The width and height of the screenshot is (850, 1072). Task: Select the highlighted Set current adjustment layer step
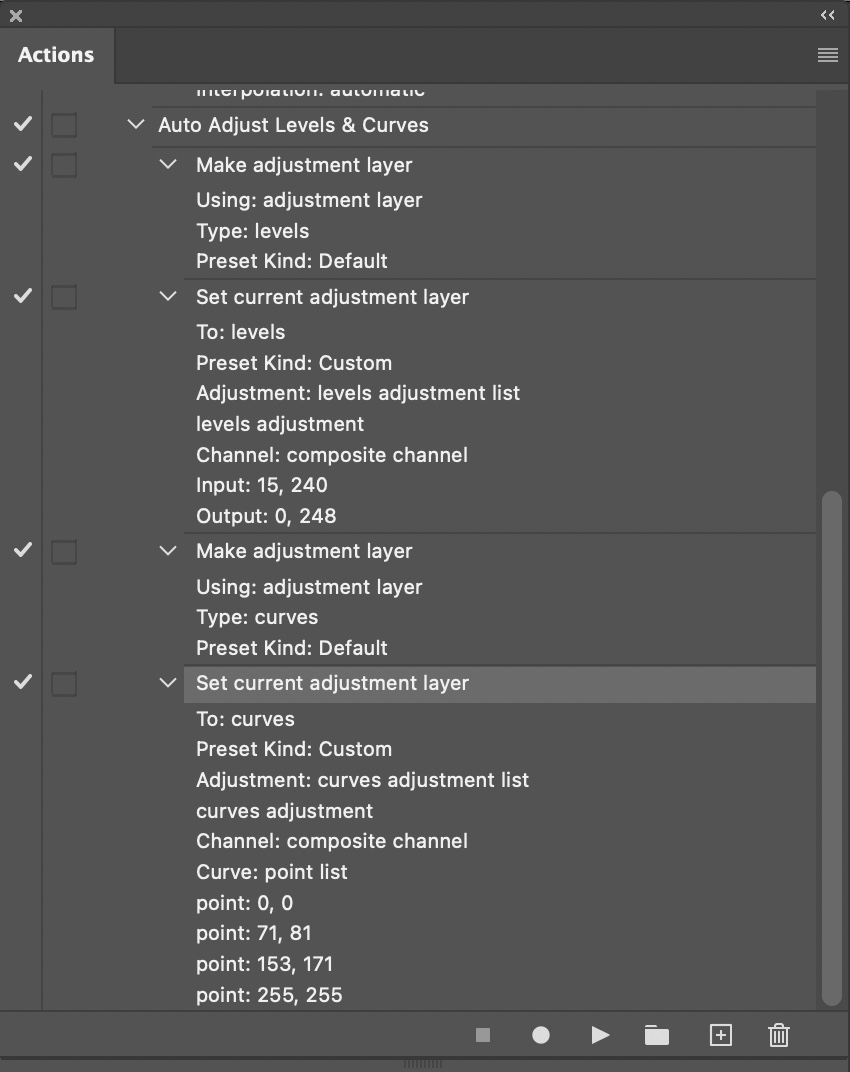click(332, 684)
